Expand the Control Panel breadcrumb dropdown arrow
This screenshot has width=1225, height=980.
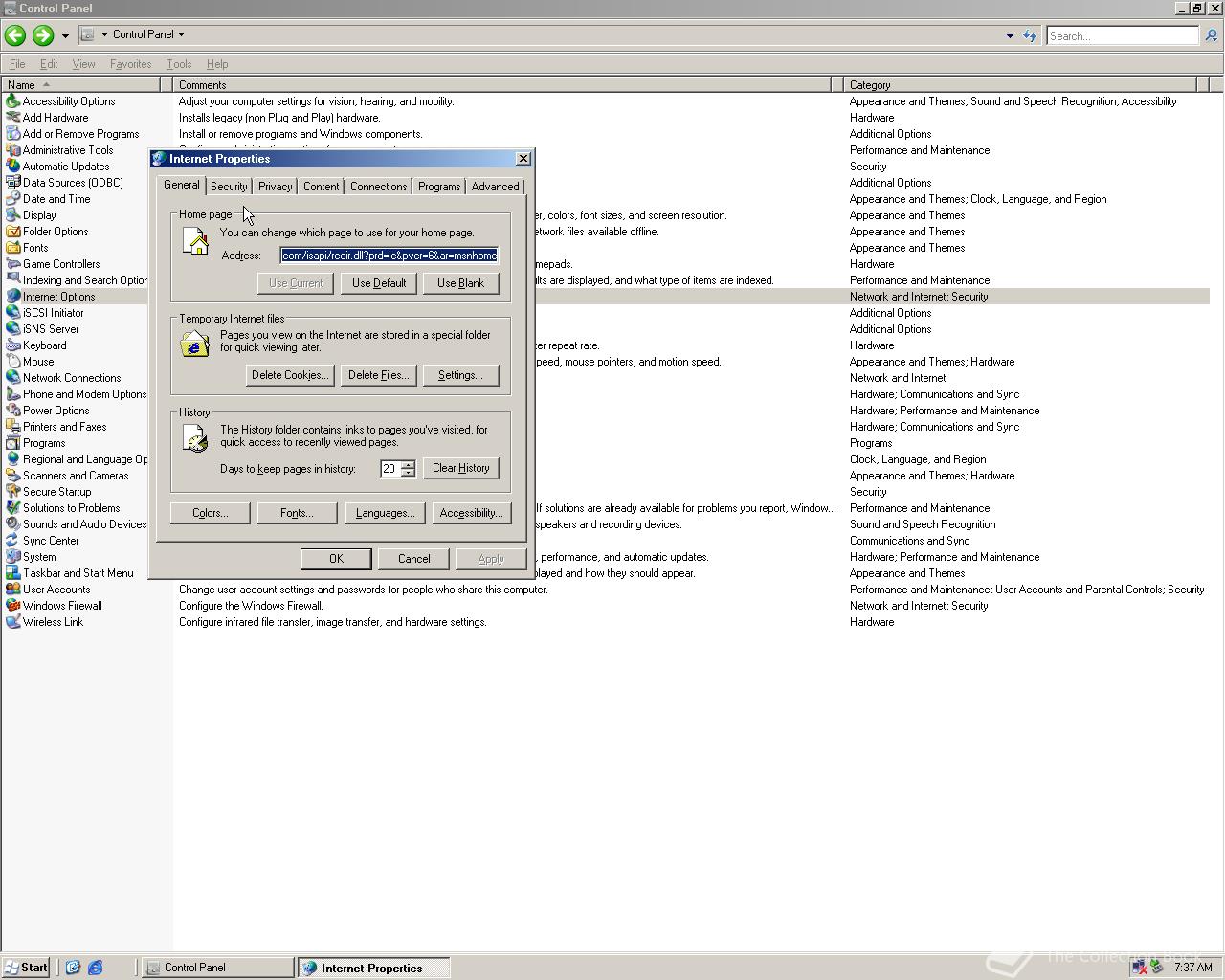click(x=181, y=34)
